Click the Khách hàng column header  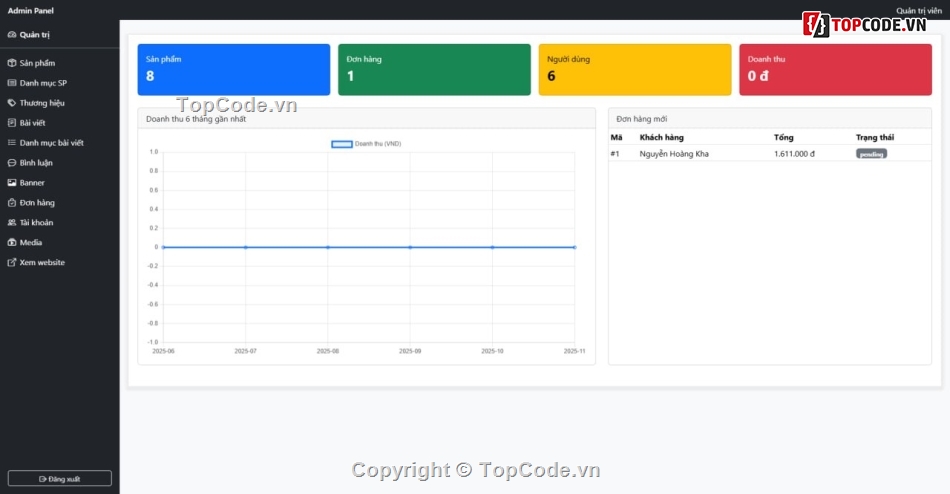click(x=662, y=138)
